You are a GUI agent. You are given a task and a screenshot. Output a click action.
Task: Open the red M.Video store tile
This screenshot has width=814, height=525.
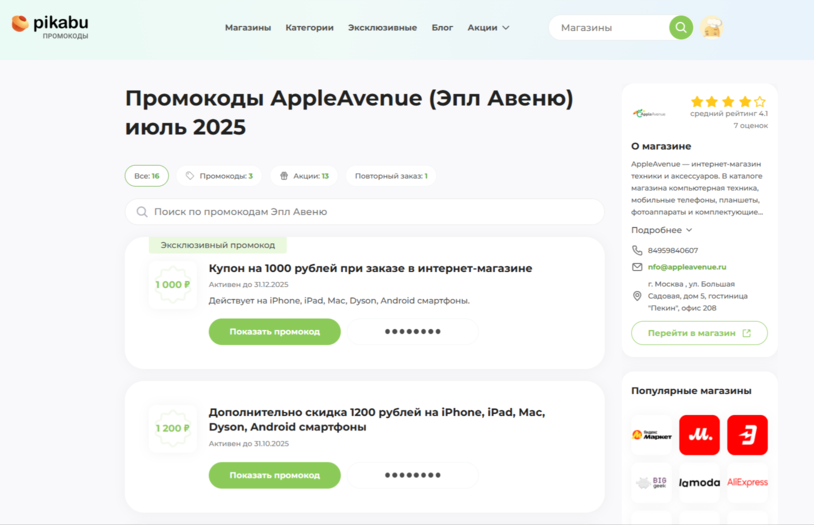[699, 435]
